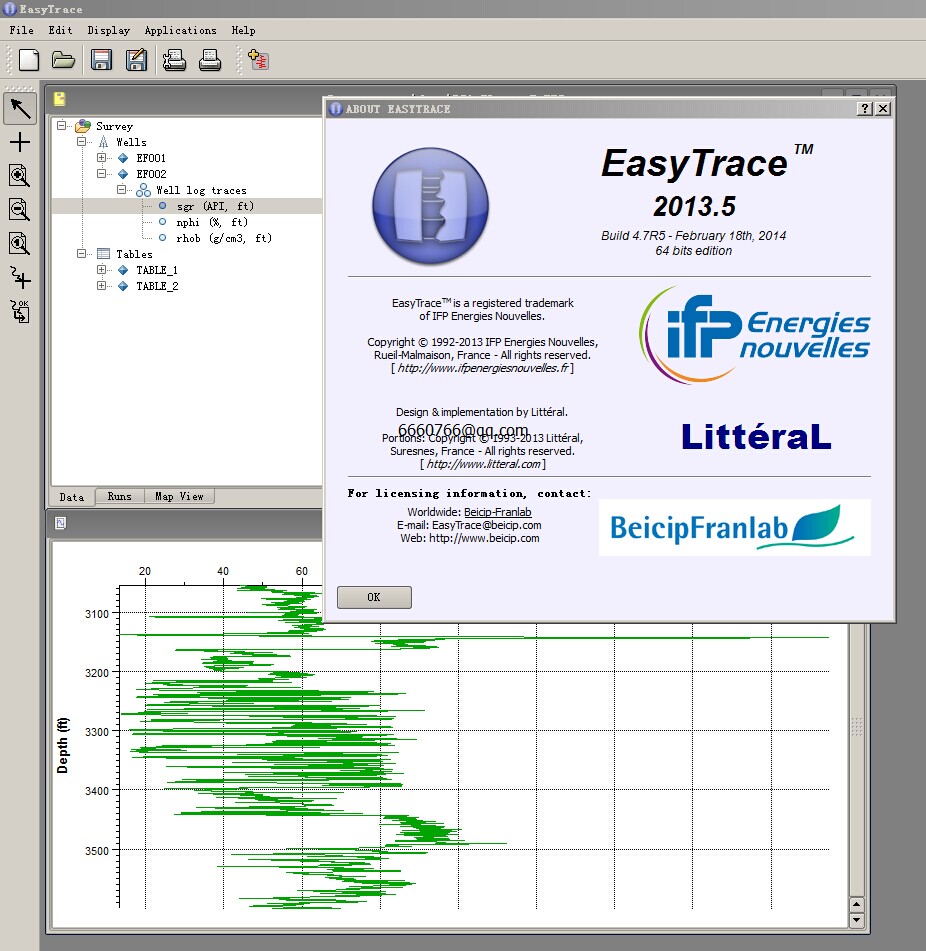Select the zoom in magnifier tool
This screenshot has height=951, width=926.
click(19, 176)
